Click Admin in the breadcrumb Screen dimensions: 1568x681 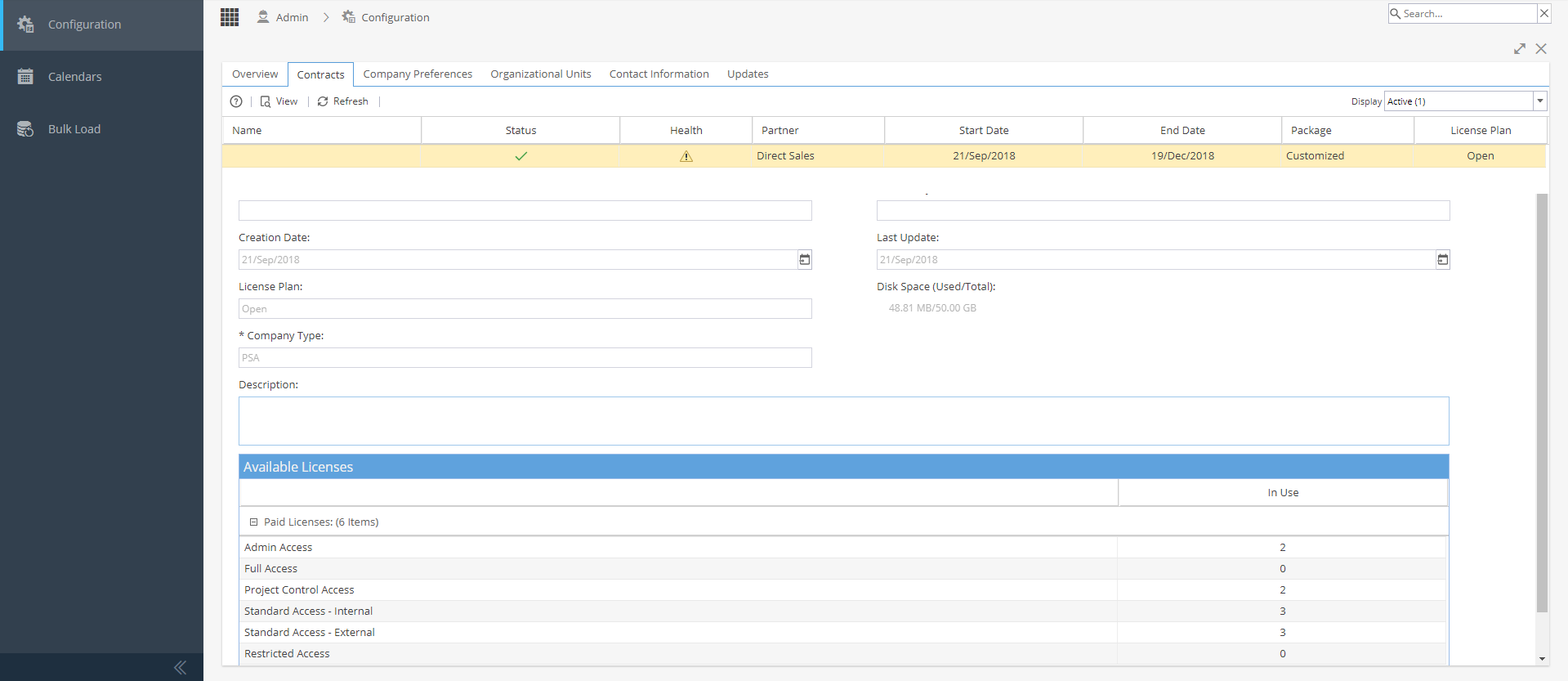coord(293,17)
